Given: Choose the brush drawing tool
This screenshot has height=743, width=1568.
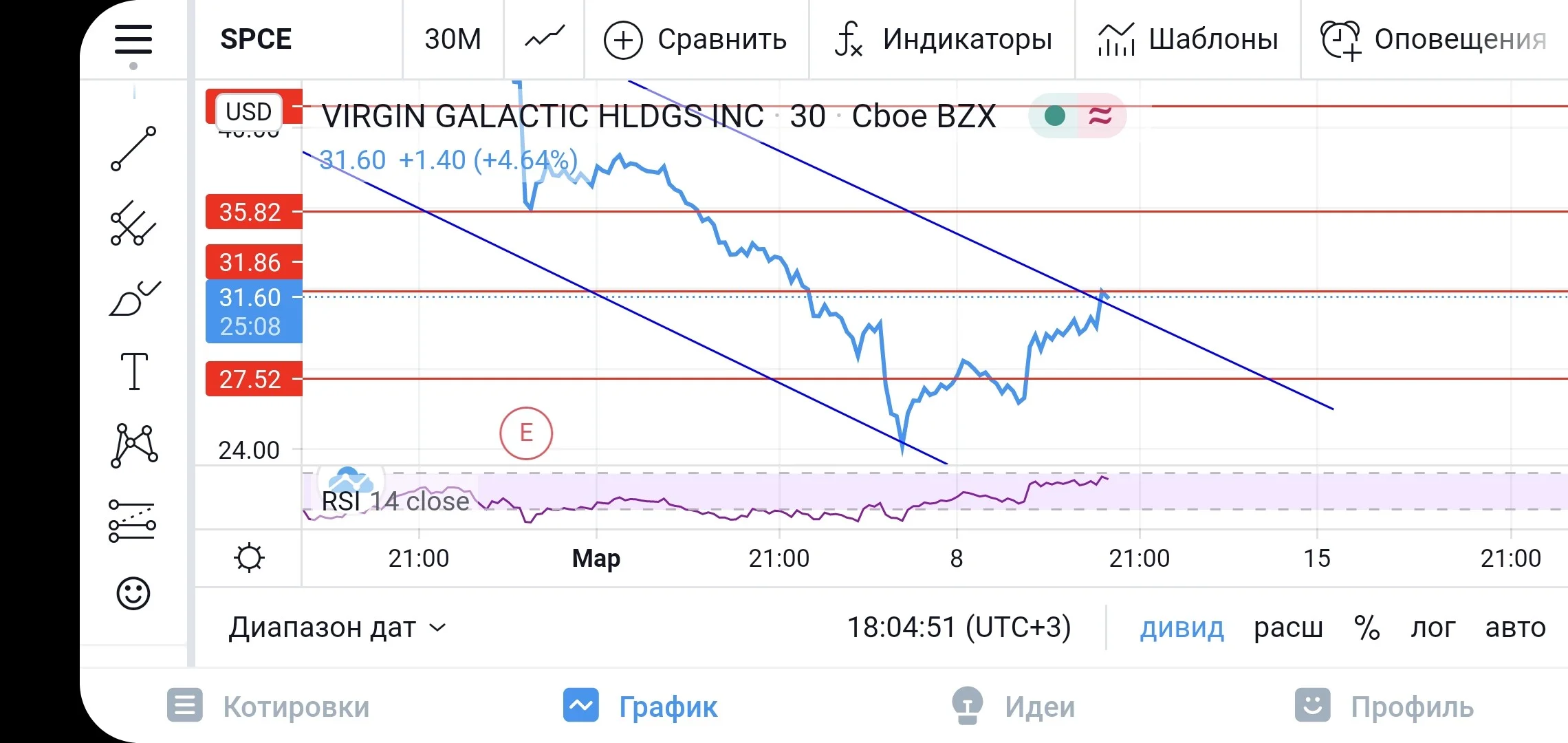Looking at the screenshot, I should pos(135,299).
